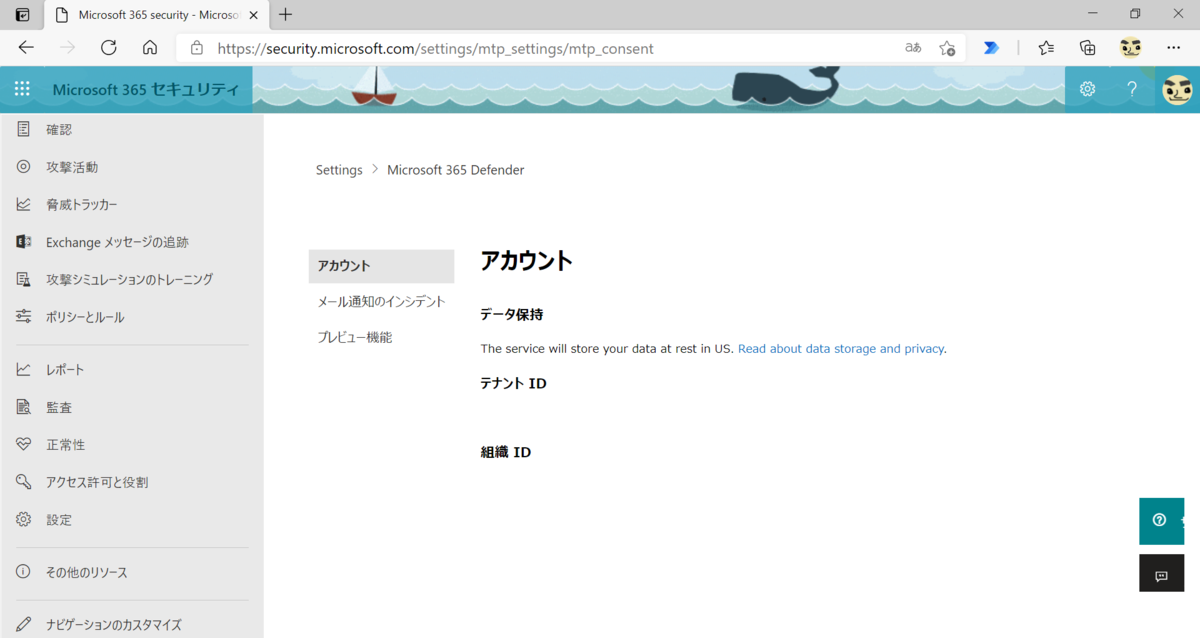The width and height of the screenshot is (1200, 638).
Task: Click the 攻撃活動 sidebar icon
Action: [x=24, y=167]
